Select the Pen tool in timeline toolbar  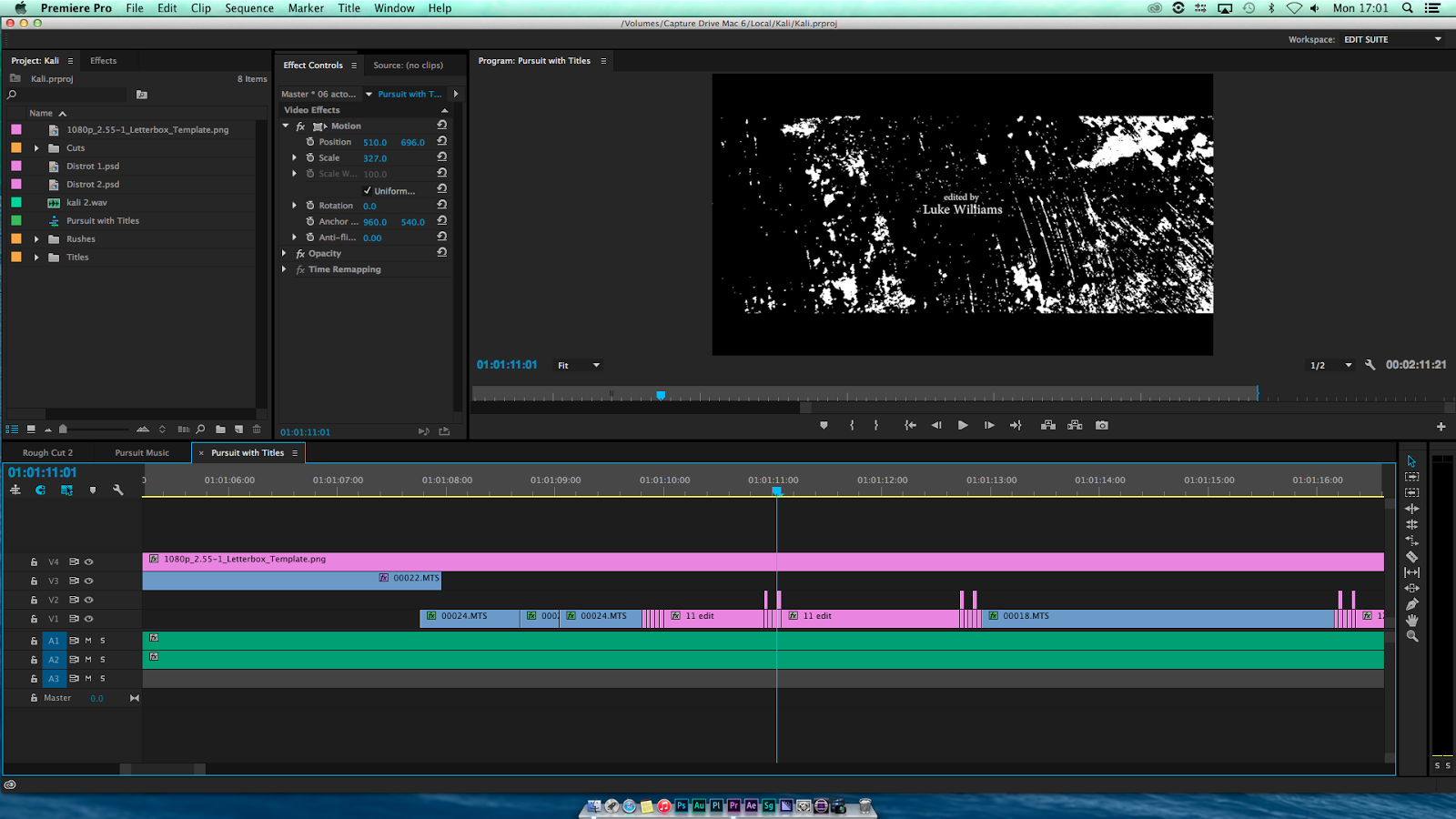(x=1411, y=604)
